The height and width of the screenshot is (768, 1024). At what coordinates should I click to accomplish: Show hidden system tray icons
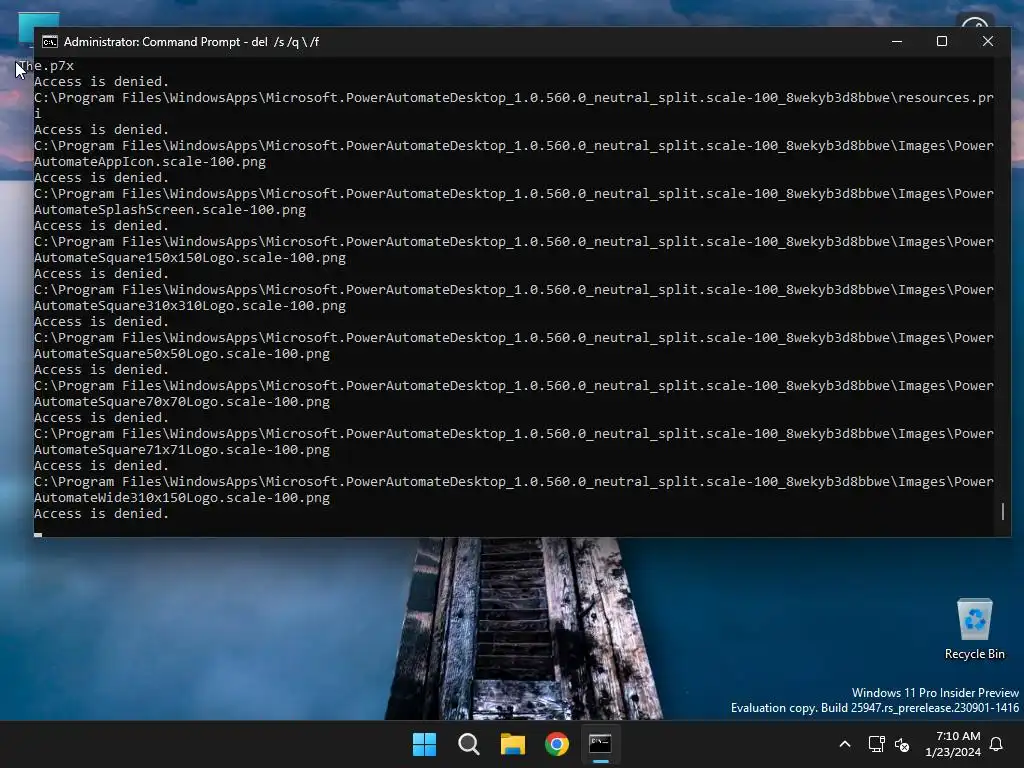tap(844, 744)
